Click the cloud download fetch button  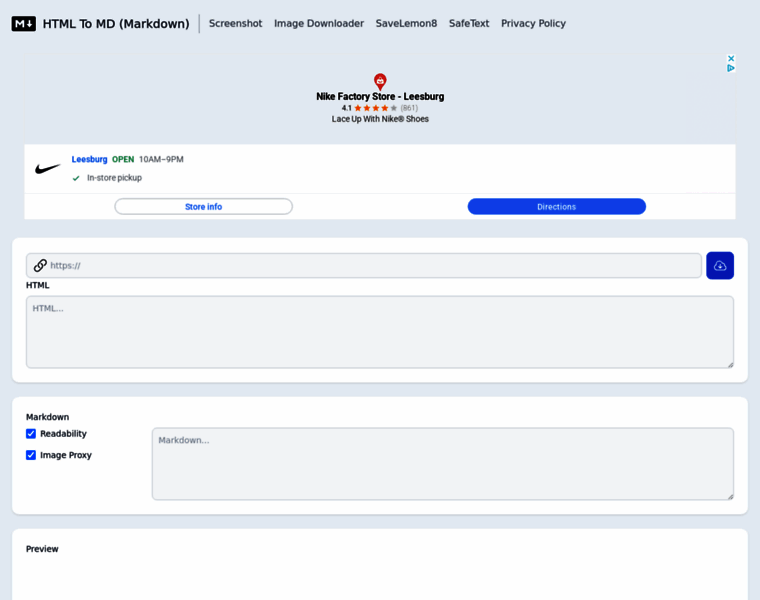pyautogui.click(x=720, y=266)
